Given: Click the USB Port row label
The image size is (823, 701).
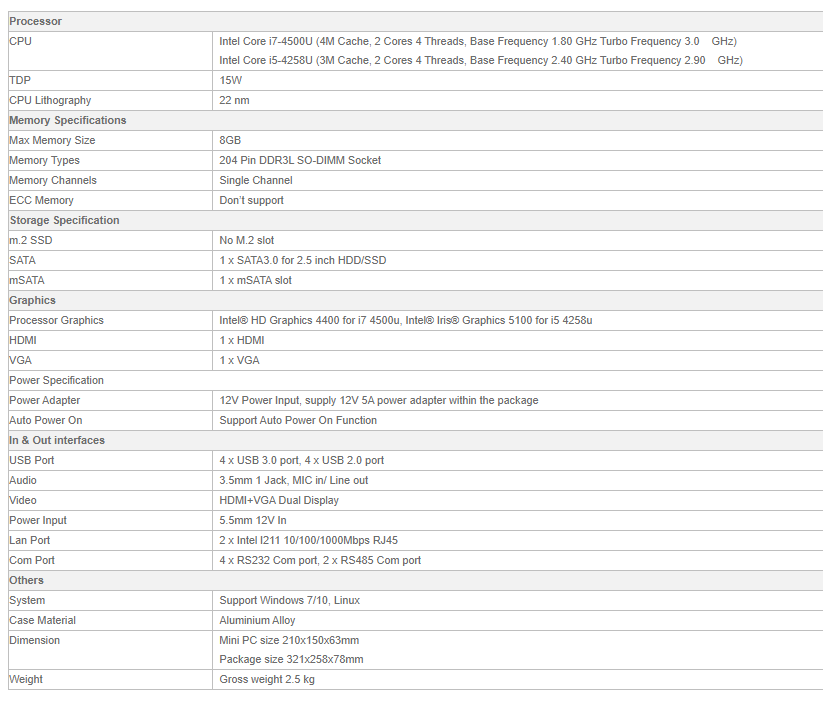Looking at the screenshot, I should point(32,460).
